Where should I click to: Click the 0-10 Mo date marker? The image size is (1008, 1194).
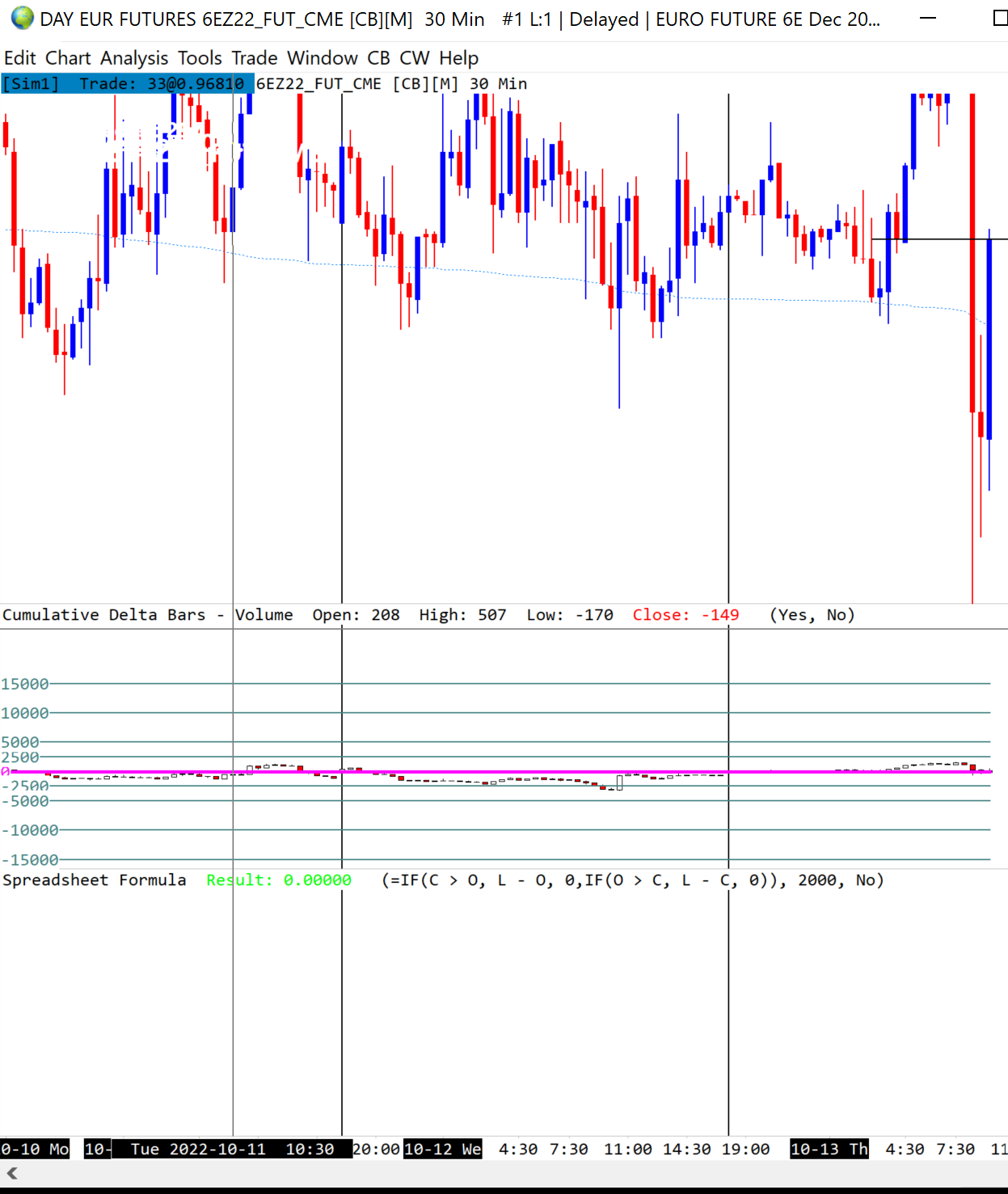coord(35,1150)
